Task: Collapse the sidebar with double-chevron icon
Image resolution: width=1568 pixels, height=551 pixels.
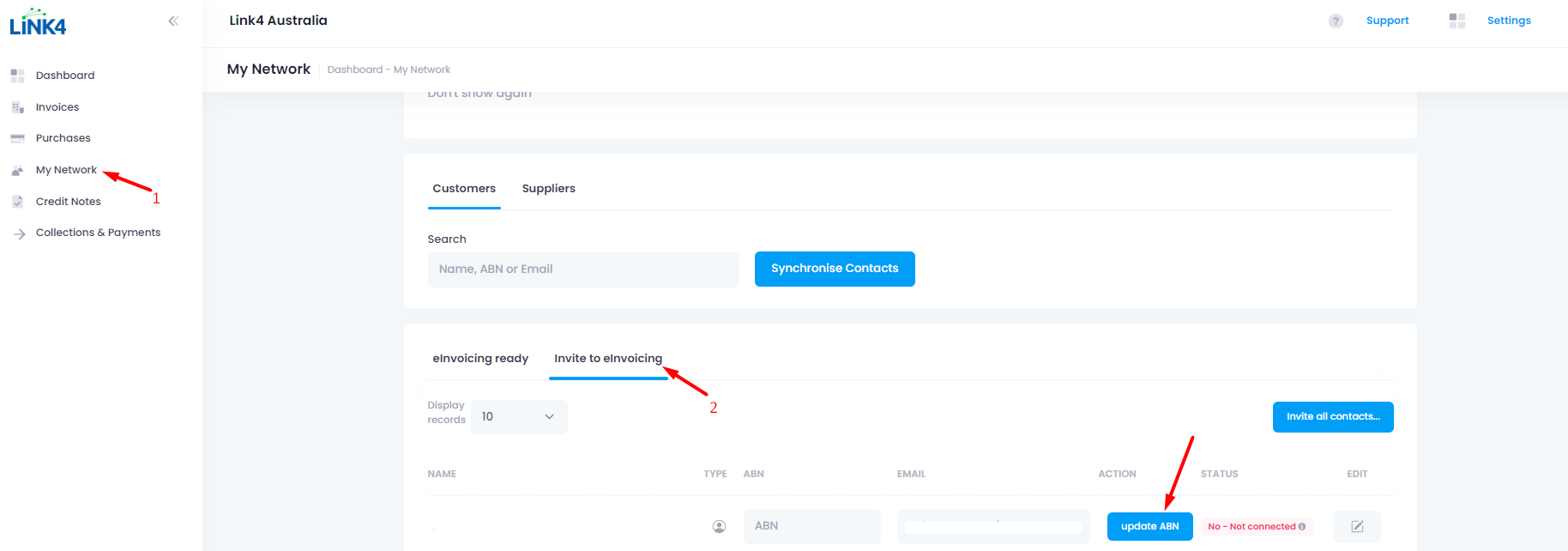Action: coord(173,21)
